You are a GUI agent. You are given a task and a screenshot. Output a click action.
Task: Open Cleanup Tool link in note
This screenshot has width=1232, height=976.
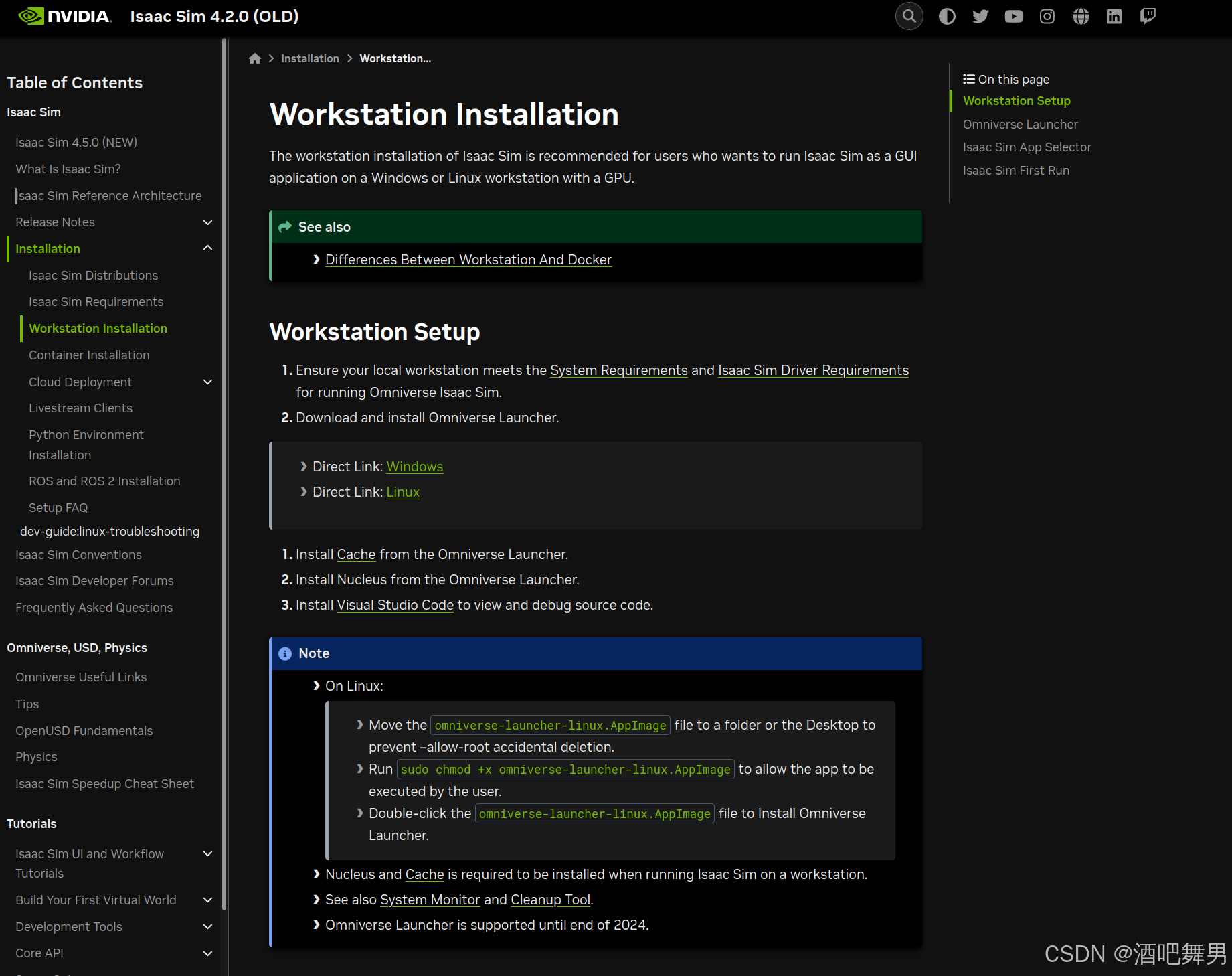550,900
